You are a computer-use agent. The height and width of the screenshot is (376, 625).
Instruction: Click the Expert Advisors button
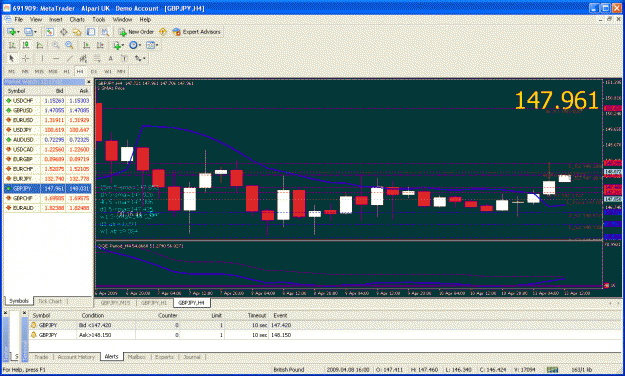(197, 32)
